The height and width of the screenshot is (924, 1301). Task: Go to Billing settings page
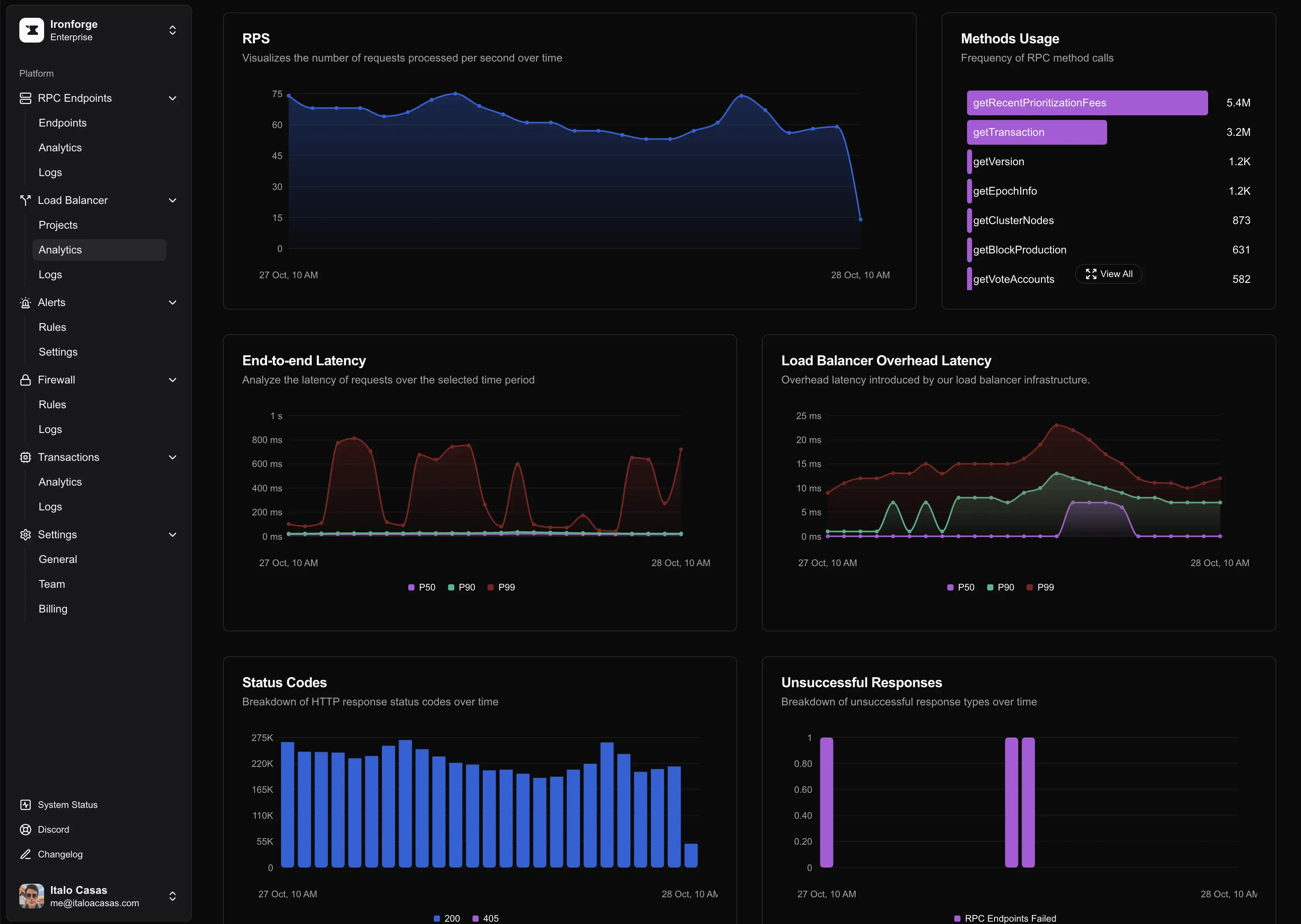pyautogui.click(x=53, y=609)
